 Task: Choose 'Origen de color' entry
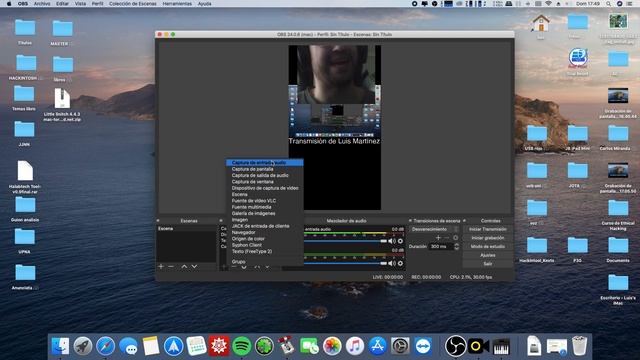pyautogui.click(x=264, y=239)
